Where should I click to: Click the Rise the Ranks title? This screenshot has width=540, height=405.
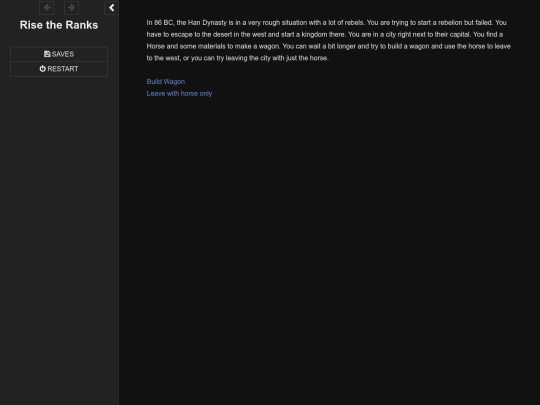(x=59, y=25)
